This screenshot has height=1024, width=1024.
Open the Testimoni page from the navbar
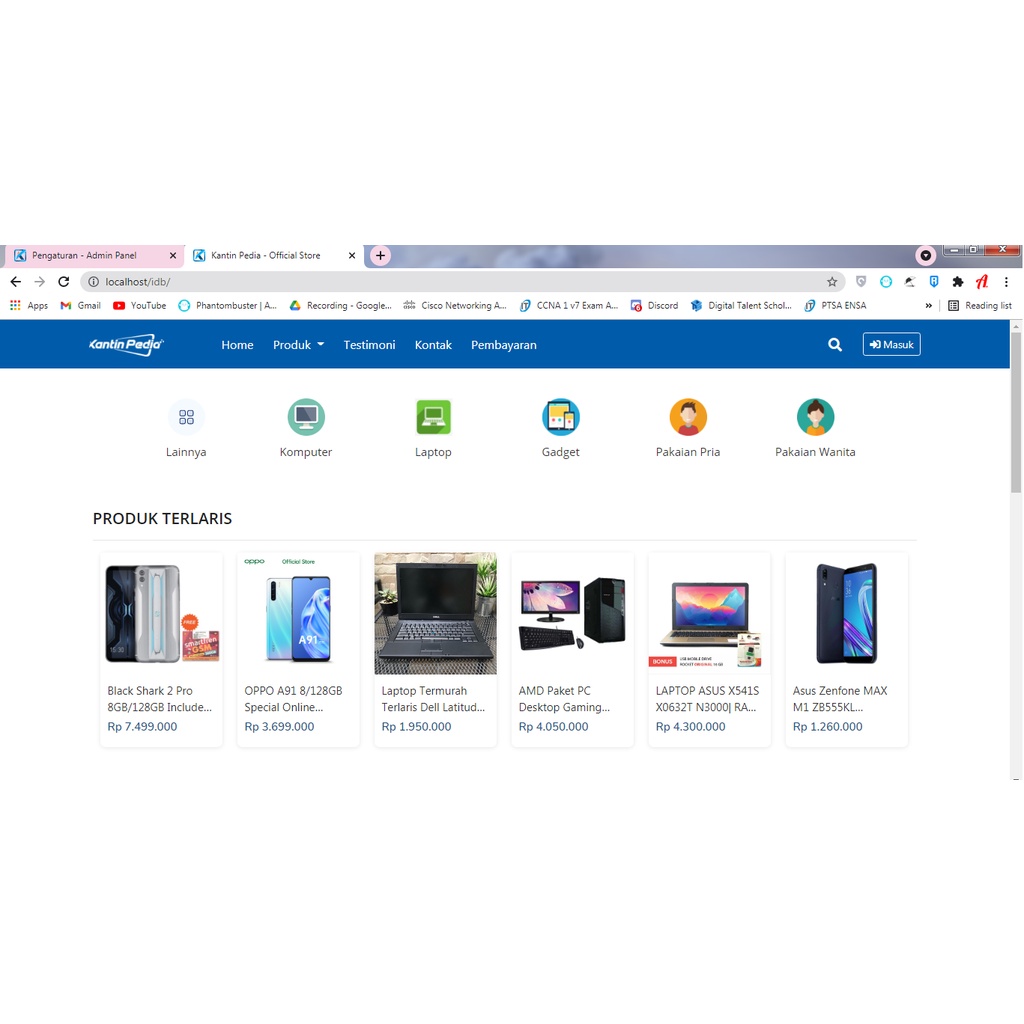pos(369,344)
